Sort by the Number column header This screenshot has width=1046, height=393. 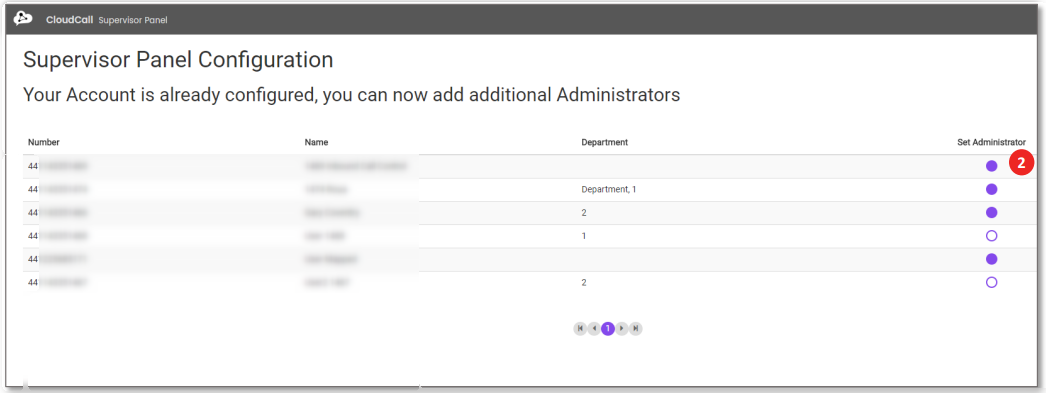pyautogui.click(x=44, y=142)
